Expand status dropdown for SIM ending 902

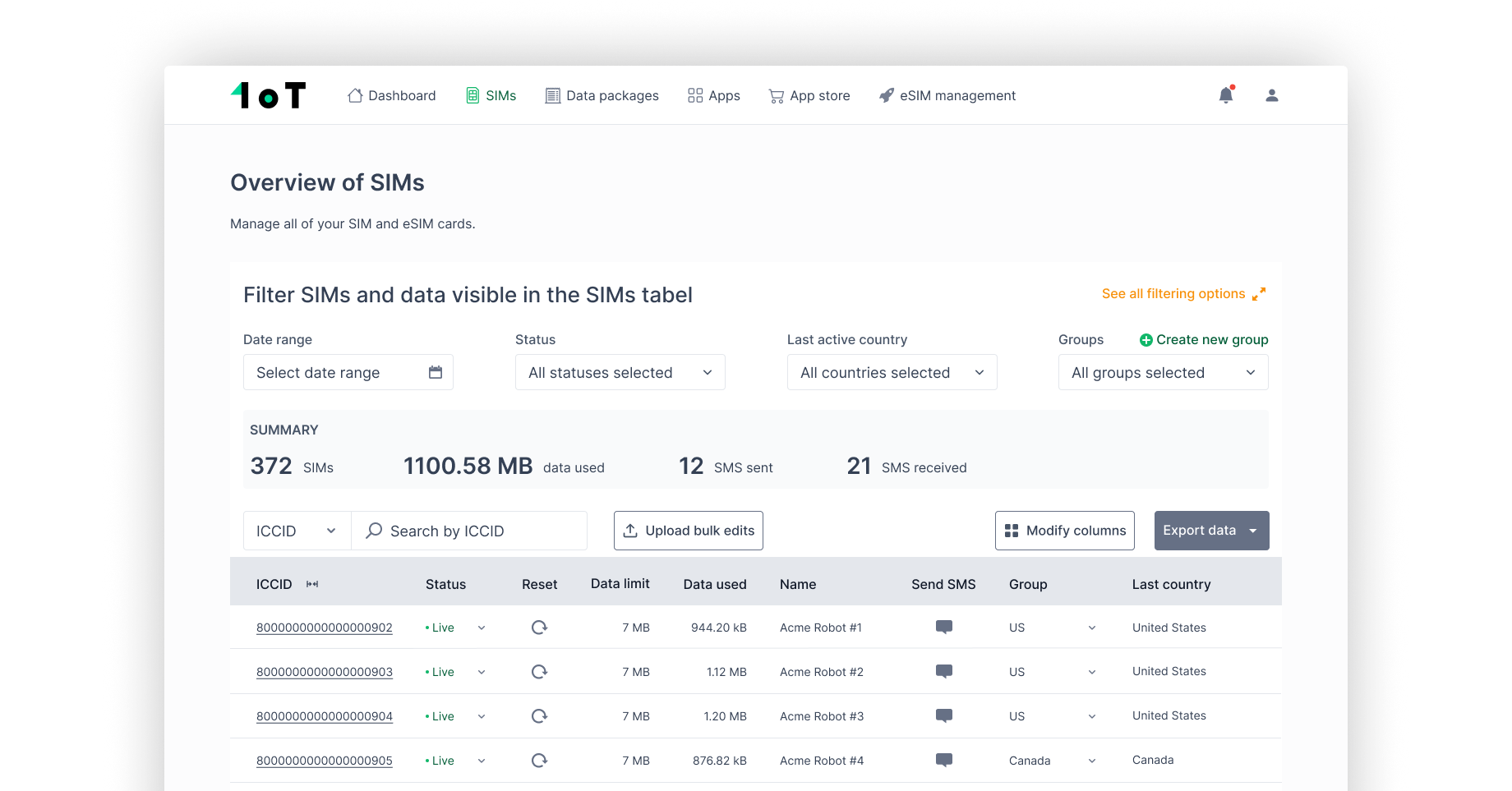click(482, 628)
